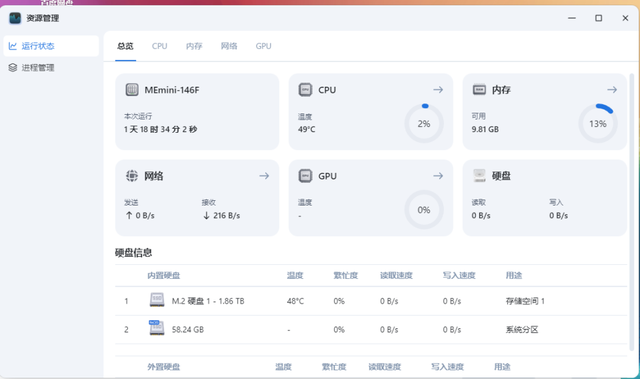Screen dimensions: 640x379
Task: Click the MEmini-146F device icon
Action: [x=132, y=90]
